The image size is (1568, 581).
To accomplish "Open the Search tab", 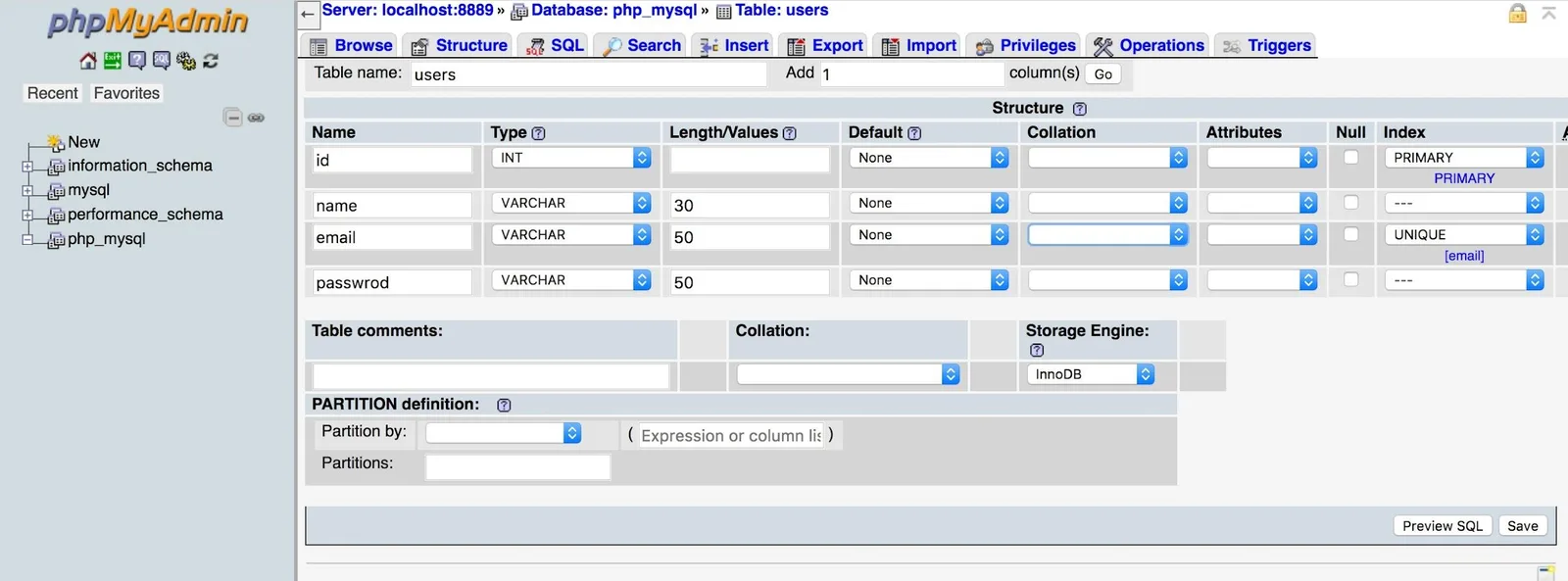I will pyautogui.click(x=641, y=46).
